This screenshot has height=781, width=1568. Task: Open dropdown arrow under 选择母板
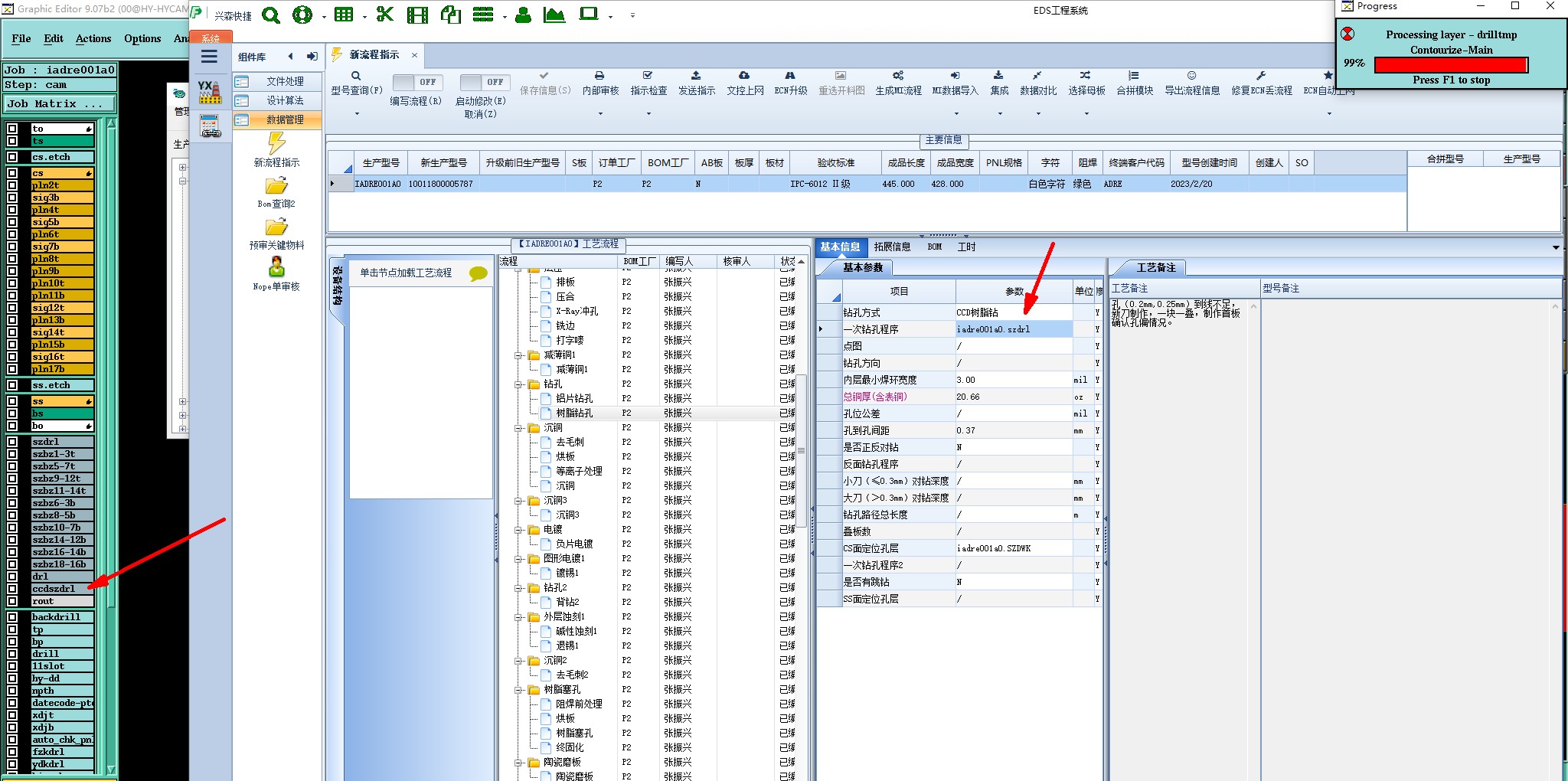click(1086, 114)
